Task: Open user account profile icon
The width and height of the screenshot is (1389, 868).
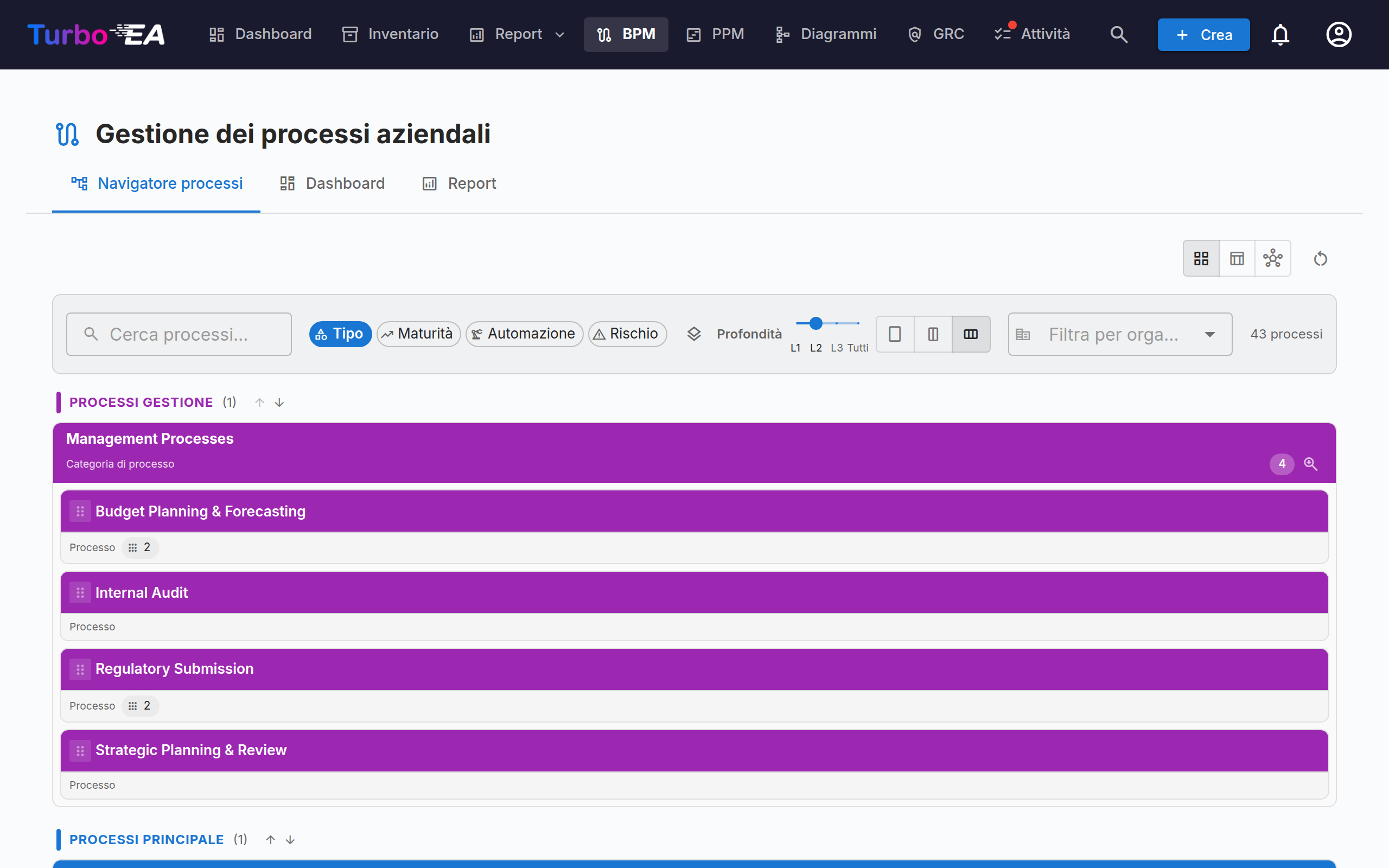Action: pyautogui.click(x=1339, y=34)
